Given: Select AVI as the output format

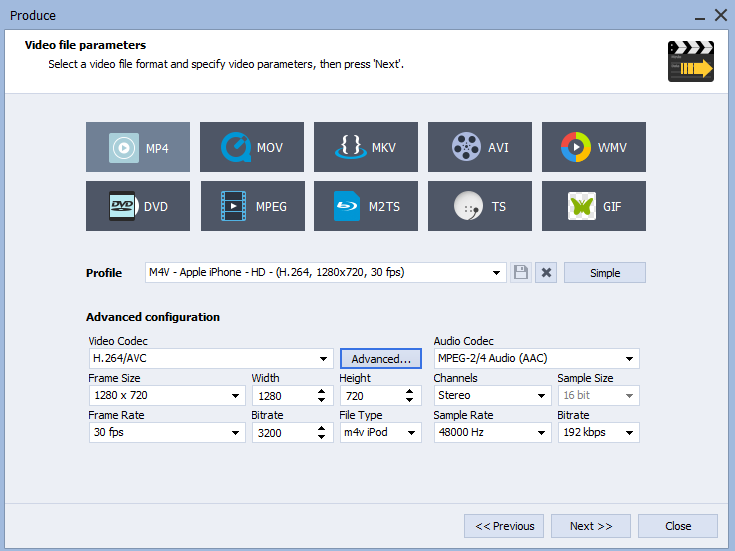Looking at the screenshot, I should click(480, 148).
